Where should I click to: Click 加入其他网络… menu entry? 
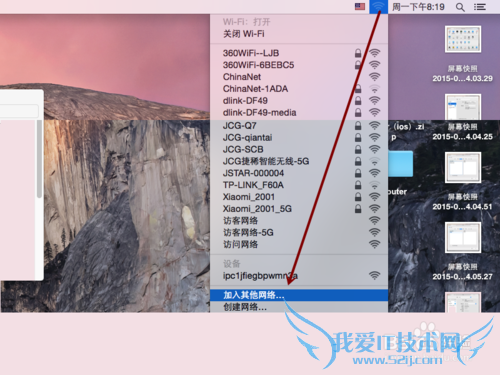299,295
